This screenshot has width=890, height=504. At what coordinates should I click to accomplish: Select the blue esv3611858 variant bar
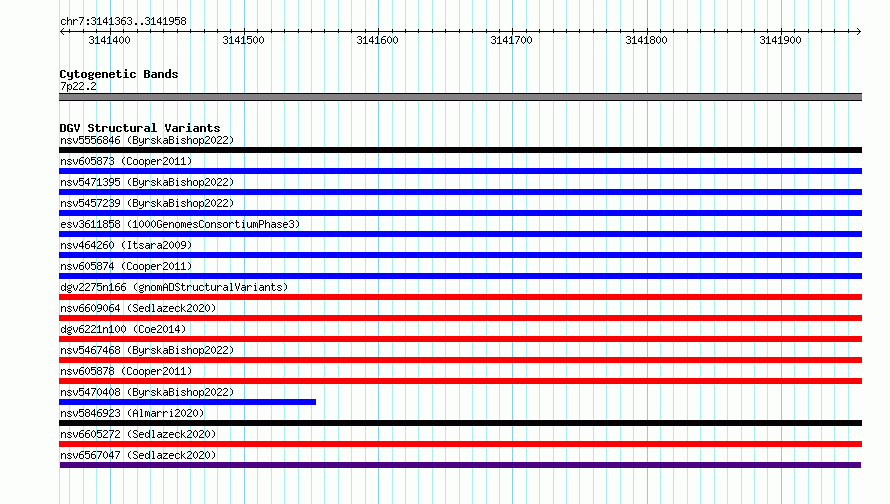(x=460, y=234)
